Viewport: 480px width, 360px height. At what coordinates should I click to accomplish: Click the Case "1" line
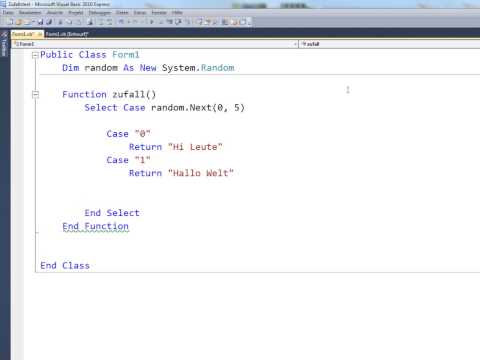[x=128, y=160]
